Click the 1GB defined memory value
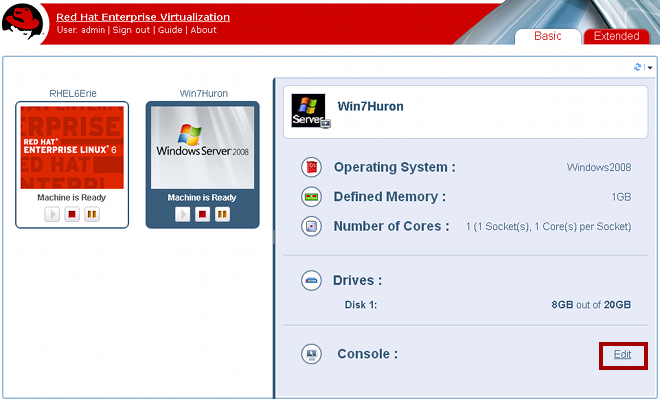Image resolution: width=660 pixels, height=401 pixels. click(x=621, y=197)
